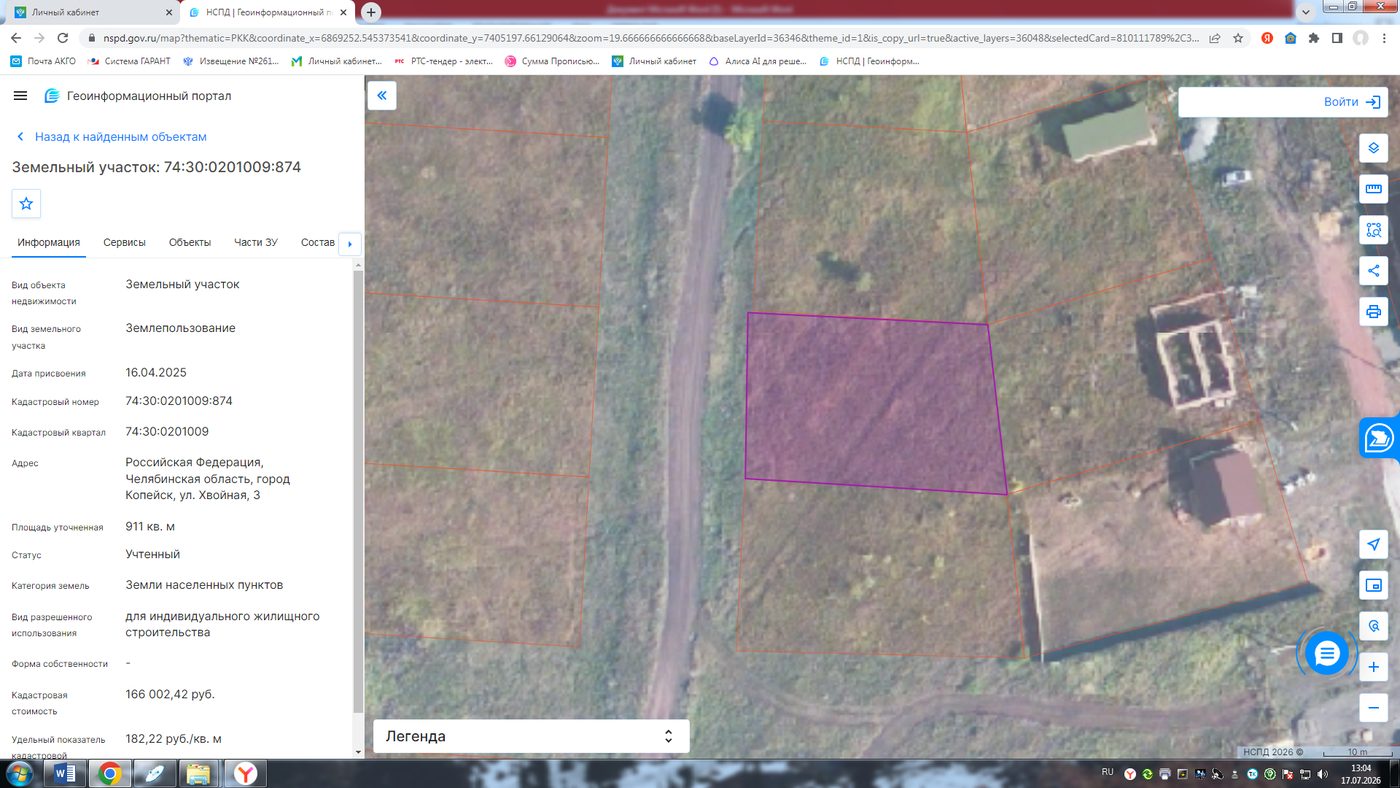Share the map link
The height and width of the screenshot is (788, 1400).
(1373, 271)
